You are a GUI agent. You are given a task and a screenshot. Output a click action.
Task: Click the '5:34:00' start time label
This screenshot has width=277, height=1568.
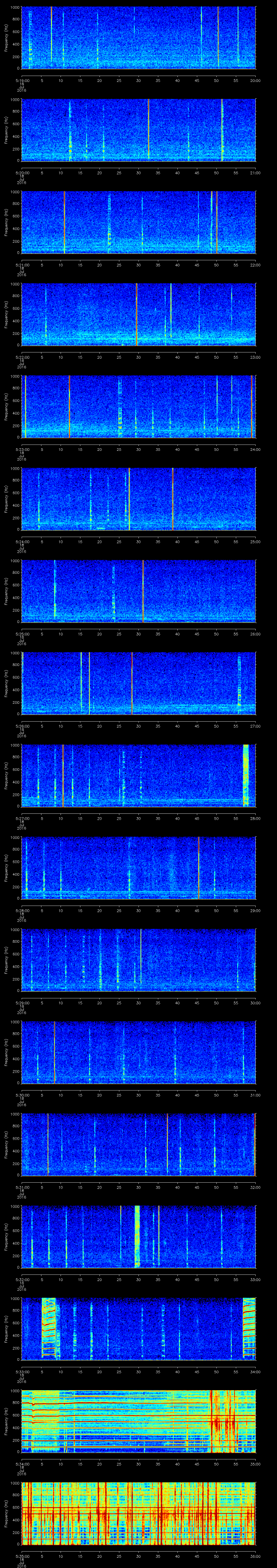tap(22, 1464)
